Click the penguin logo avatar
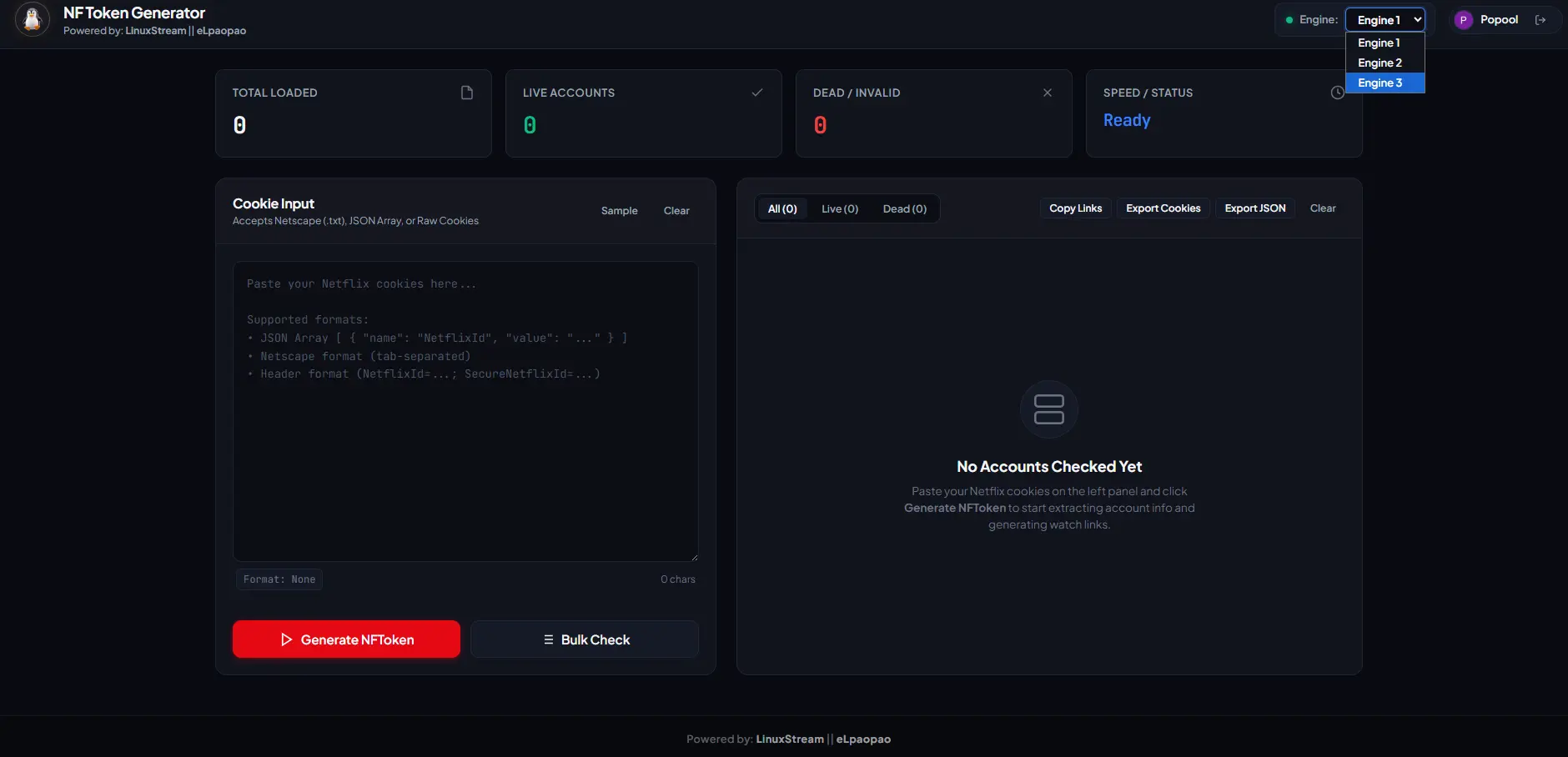Screen dimensions: 1568x757 (33, 20)
